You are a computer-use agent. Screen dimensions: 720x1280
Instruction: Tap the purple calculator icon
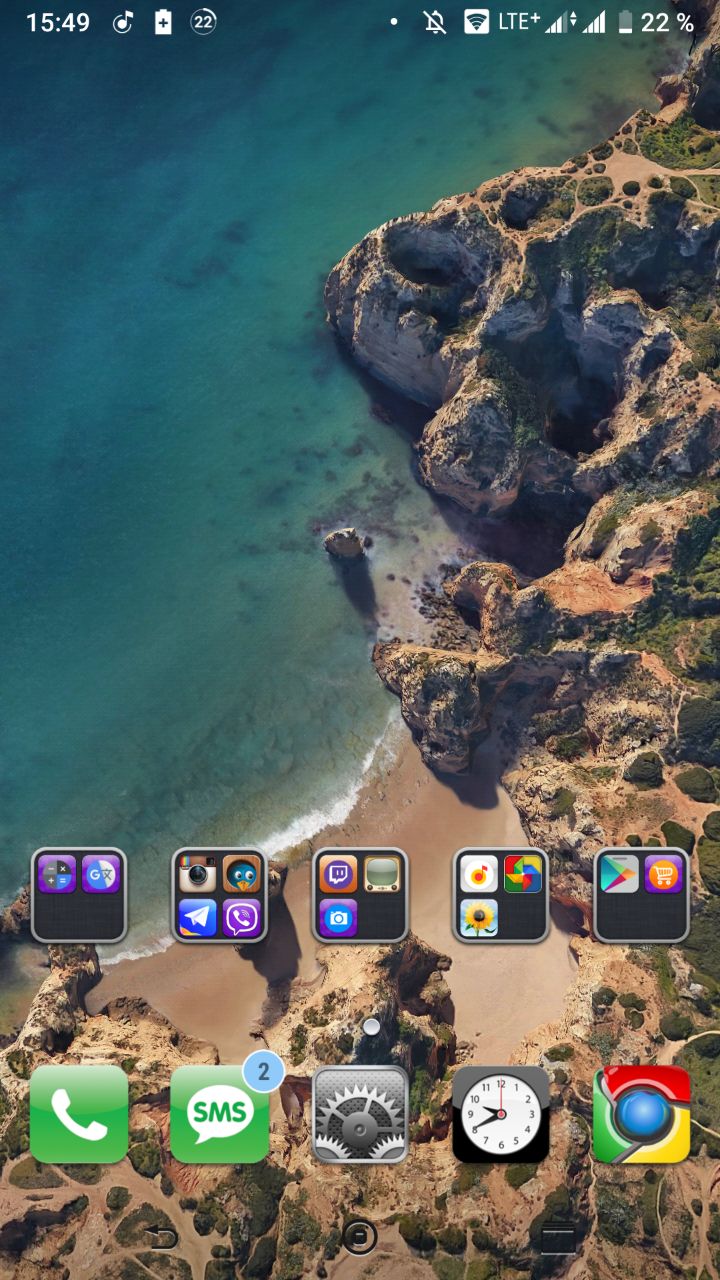57,874
